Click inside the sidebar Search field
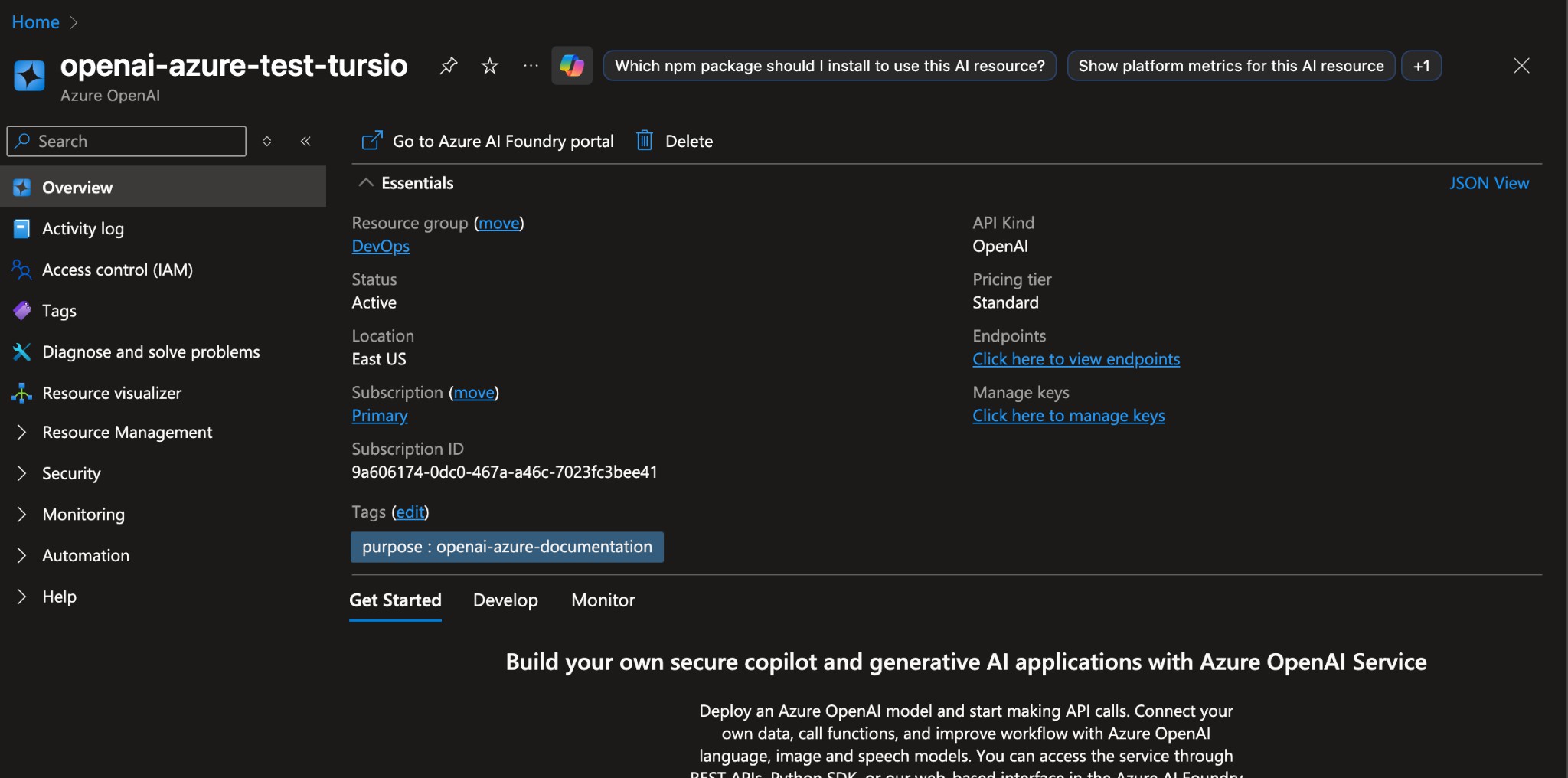 pyautogui.click(x=126, y=141)
